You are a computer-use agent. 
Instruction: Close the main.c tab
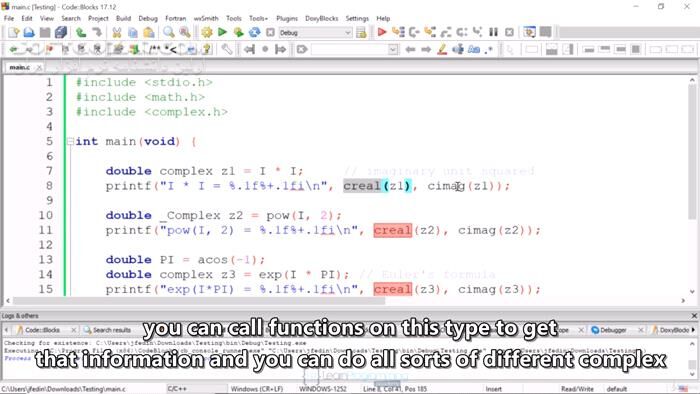(39, 67)
